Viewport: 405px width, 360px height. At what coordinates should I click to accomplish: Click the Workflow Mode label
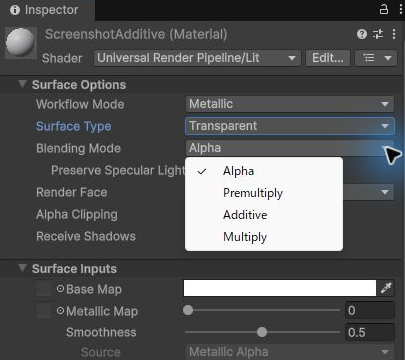pyautogui.click(x=80, y=104)
